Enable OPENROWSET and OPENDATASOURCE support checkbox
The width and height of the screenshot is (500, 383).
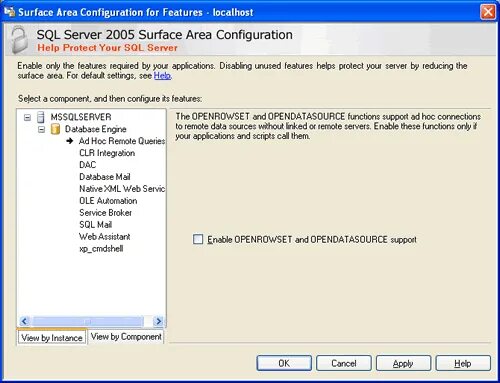tap(198, 239)
